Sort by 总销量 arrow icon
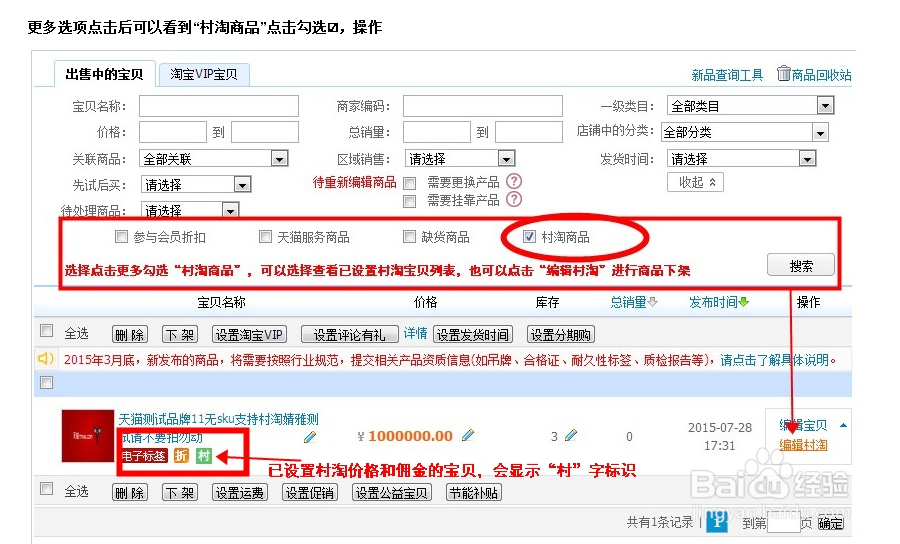The image size is (900, 544). pos(653,302)
